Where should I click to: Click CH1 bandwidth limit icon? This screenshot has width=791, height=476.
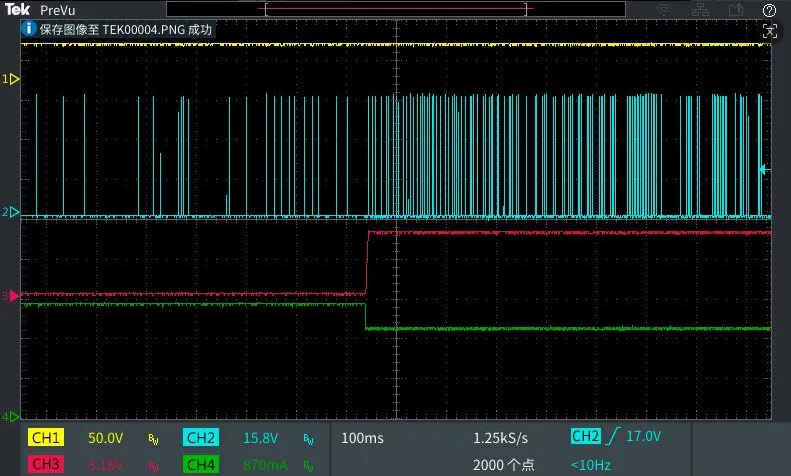coord(153,439)
